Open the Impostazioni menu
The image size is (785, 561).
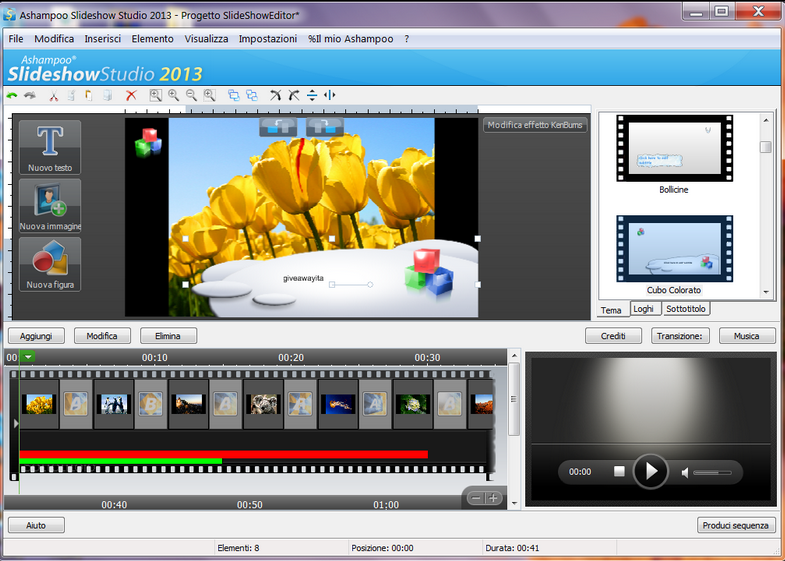(x=268, y=39)
